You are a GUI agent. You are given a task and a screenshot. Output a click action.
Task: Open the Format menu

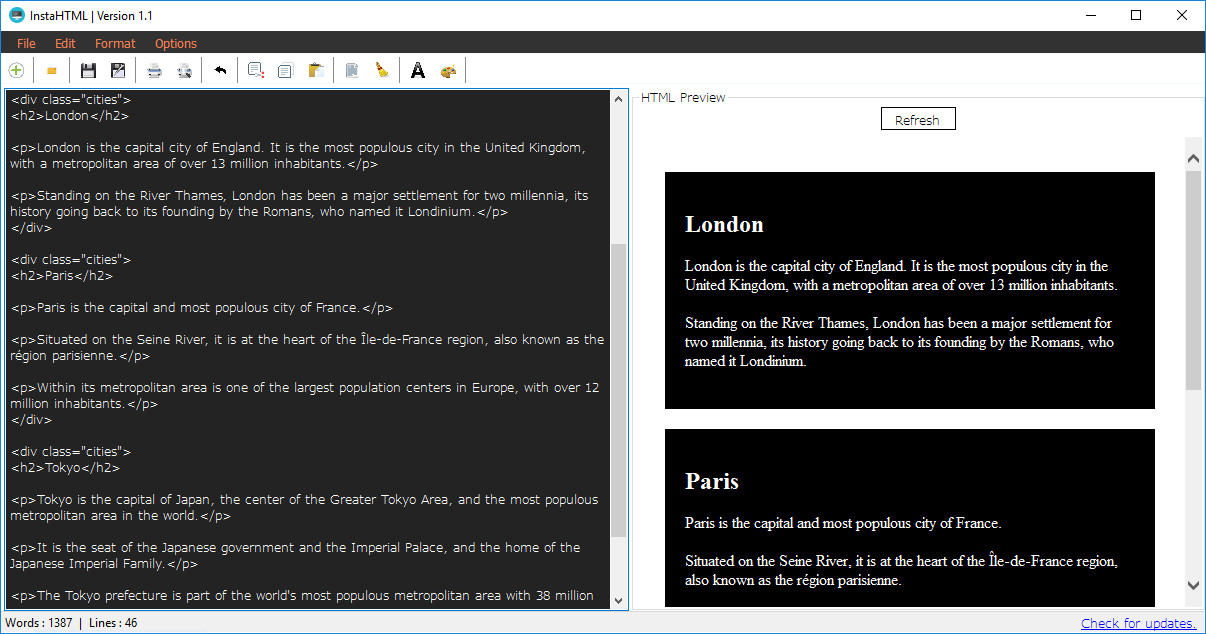click(115, 43)
